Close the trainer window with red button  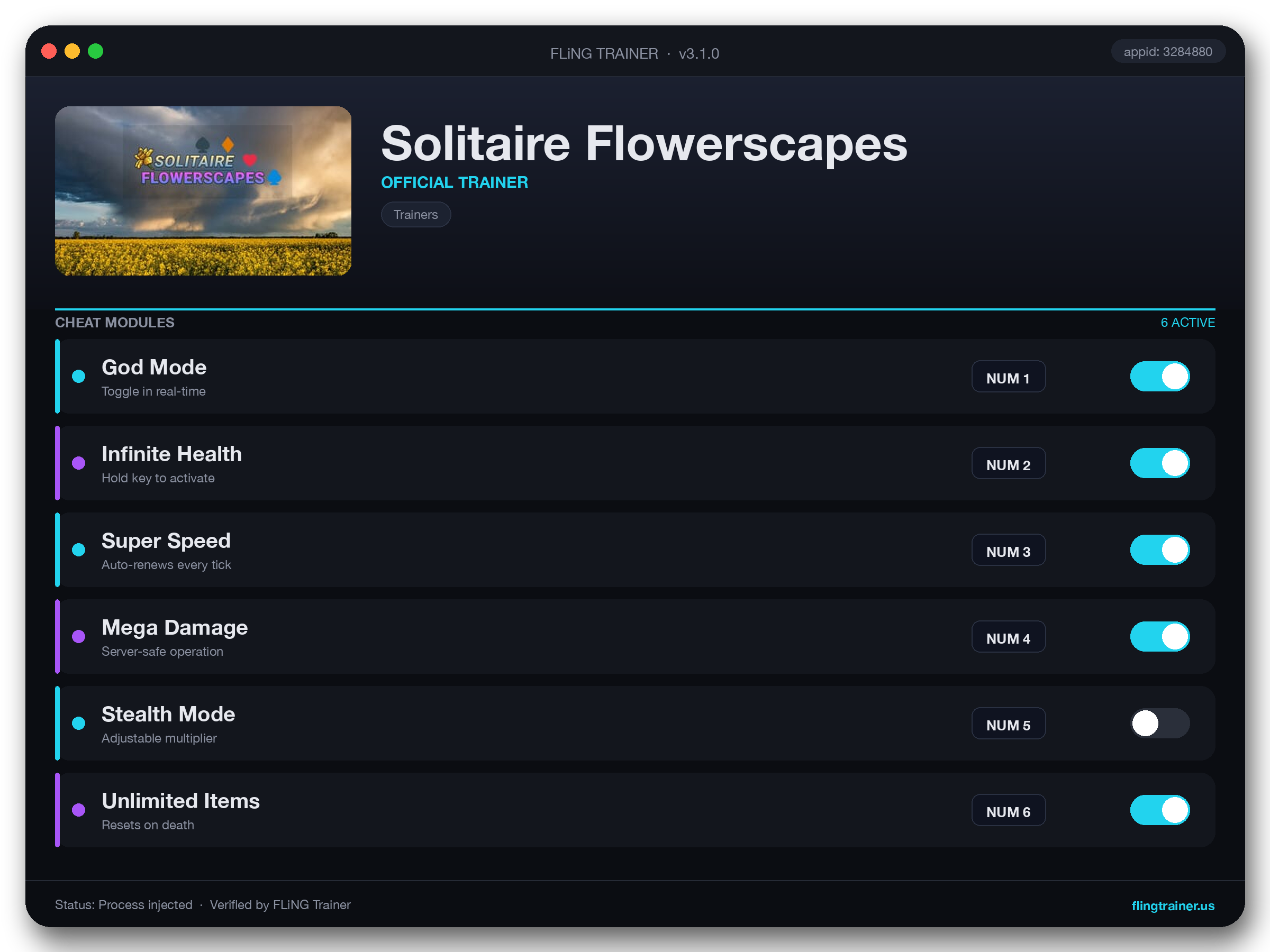[x=49, y=51]
